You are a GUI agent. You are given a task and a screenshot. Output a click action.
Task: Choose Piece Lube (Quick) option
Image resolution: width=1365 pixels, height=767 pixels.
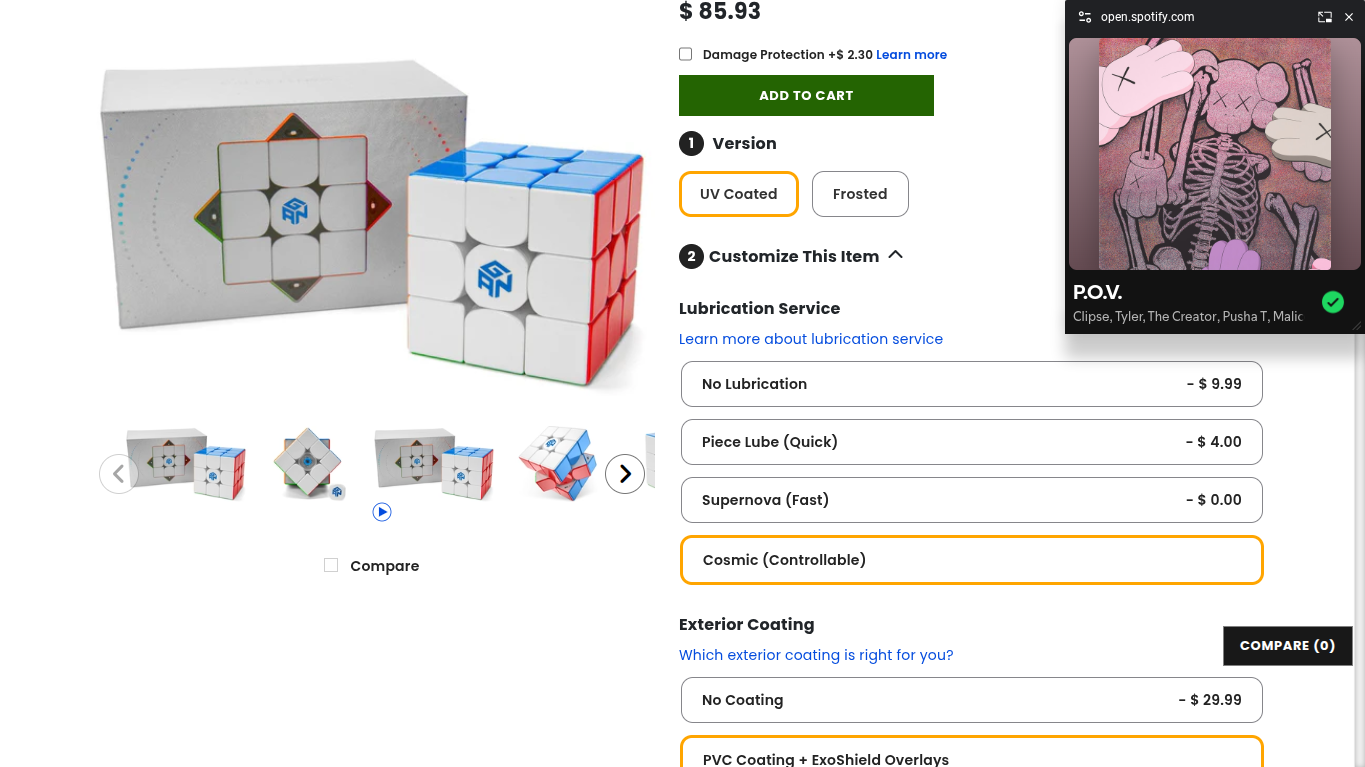[972, 442]
